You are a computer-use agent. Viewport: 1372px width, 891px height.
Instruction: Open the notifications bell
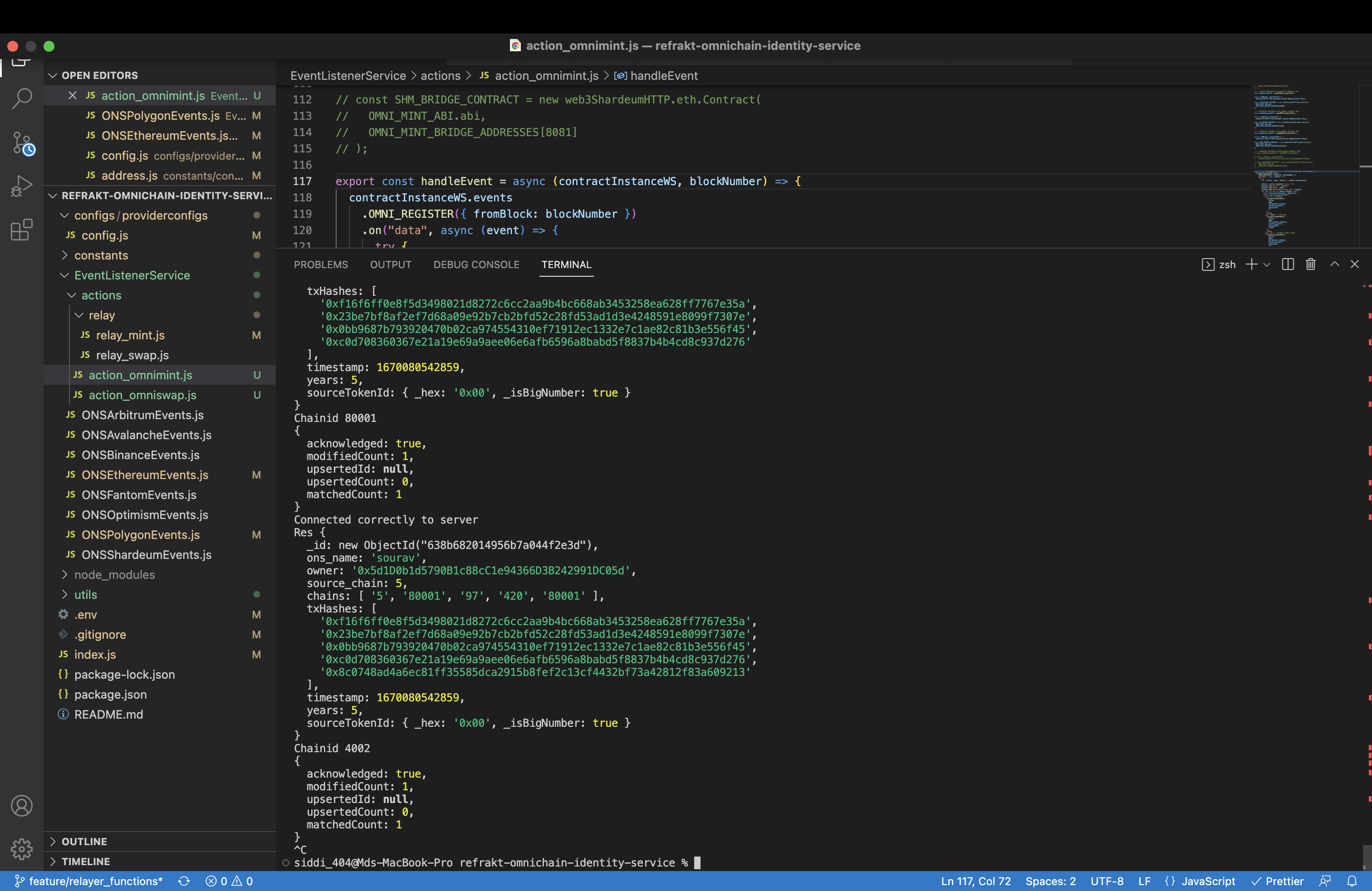1352,881
